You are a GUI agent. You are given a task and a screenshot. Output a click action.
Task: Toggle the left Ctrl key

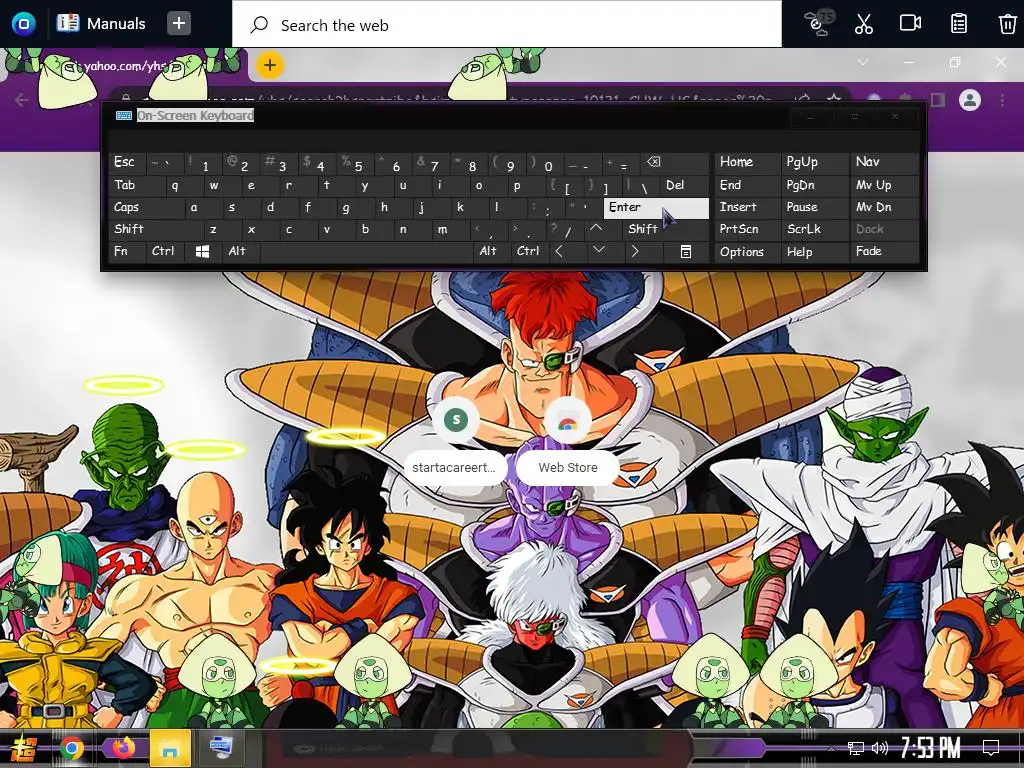[165, 251]
